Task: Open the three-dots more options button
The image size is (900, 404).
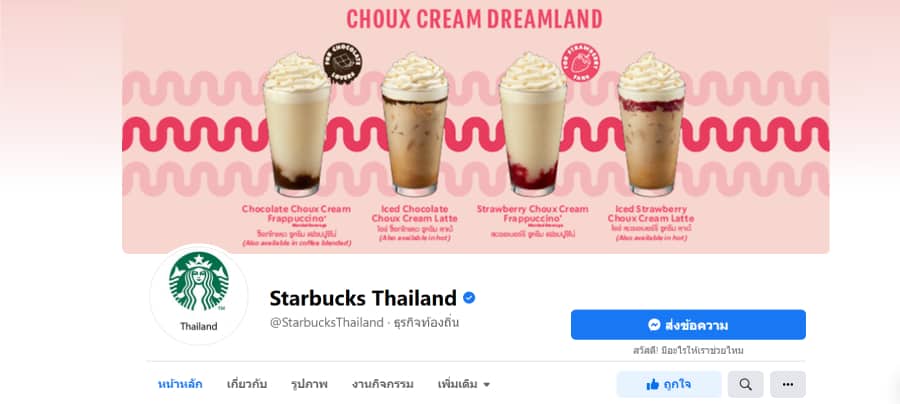Action: coord(788,384)
